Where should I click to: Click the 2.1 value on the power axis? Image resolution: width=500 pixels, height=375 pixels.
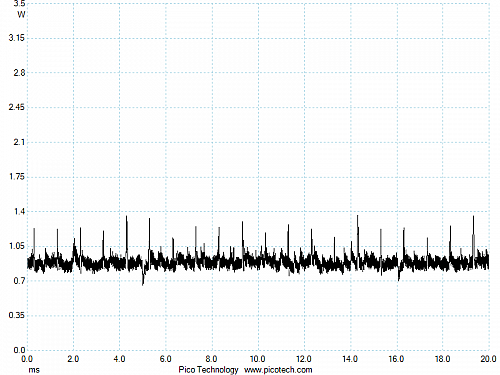point(19,142)
